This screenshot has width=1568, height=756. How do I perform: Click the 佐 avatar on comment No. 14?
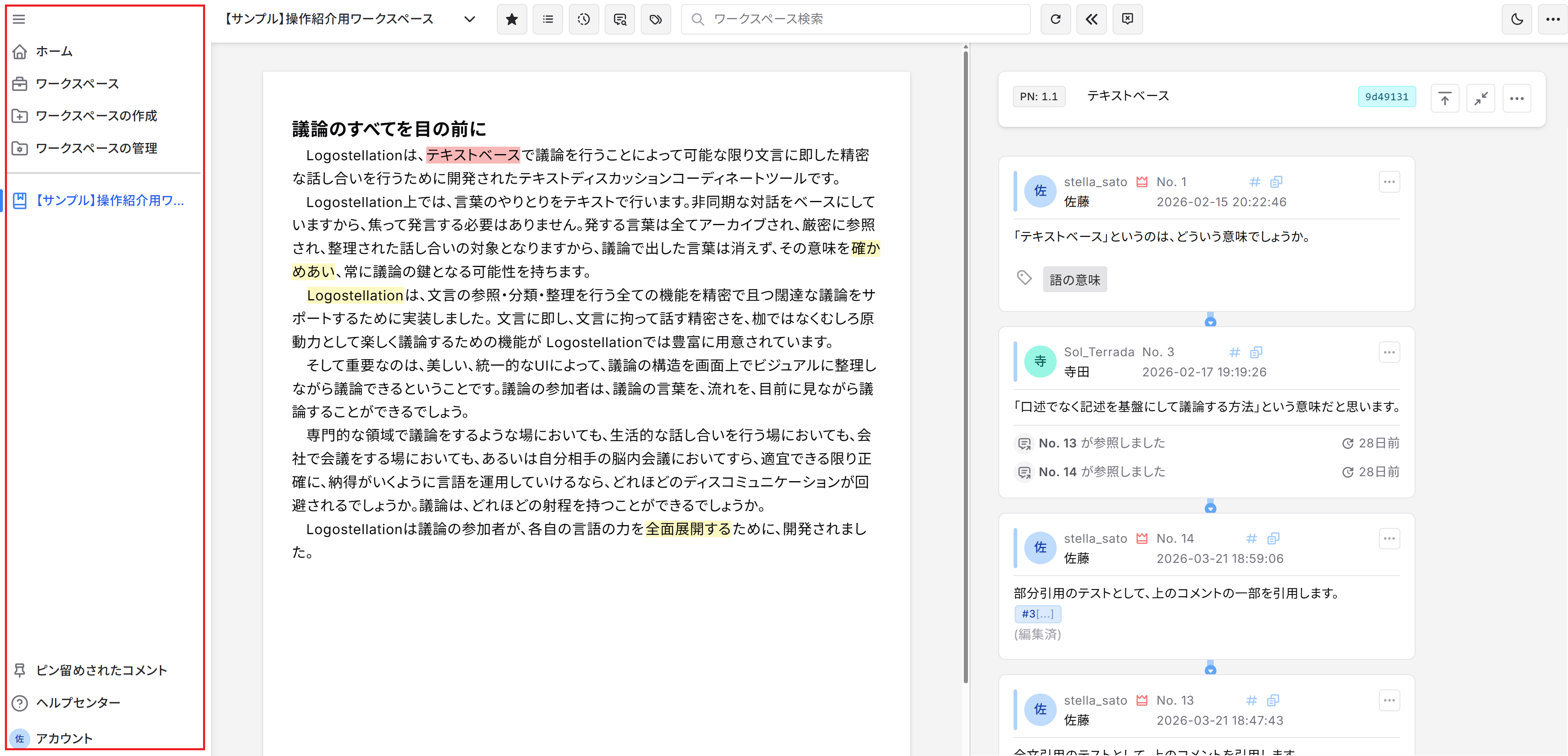(x=1040, y=548)
